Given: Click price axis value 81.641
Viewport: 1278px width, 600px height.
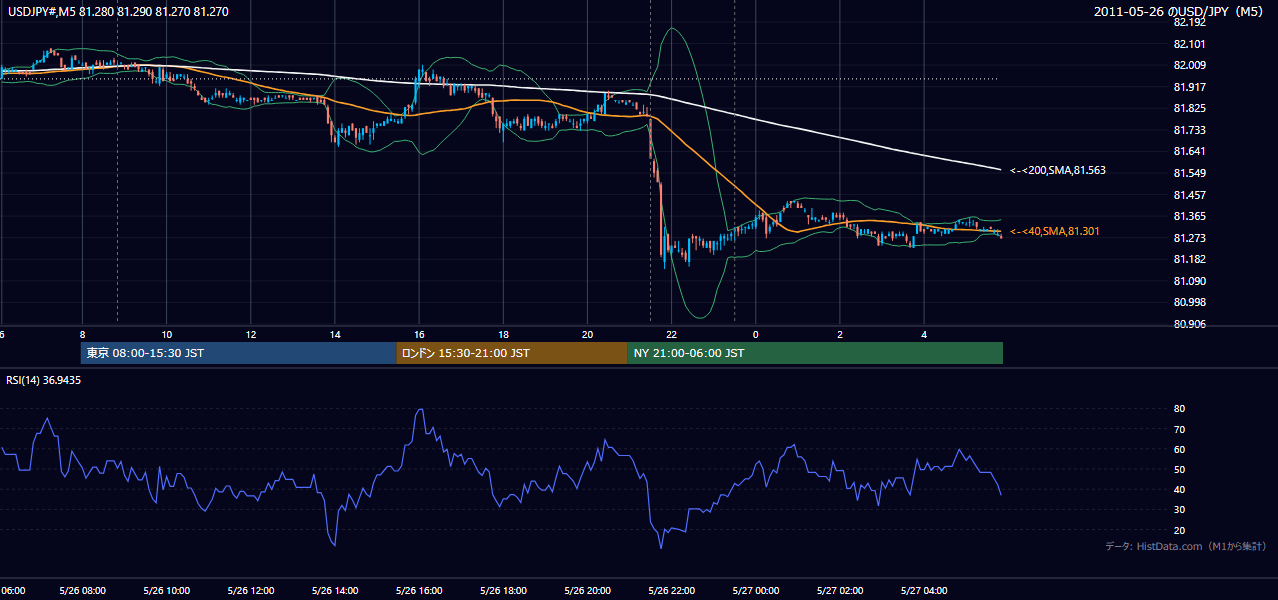Looking at the screenshot, I should pos(1189,151).
